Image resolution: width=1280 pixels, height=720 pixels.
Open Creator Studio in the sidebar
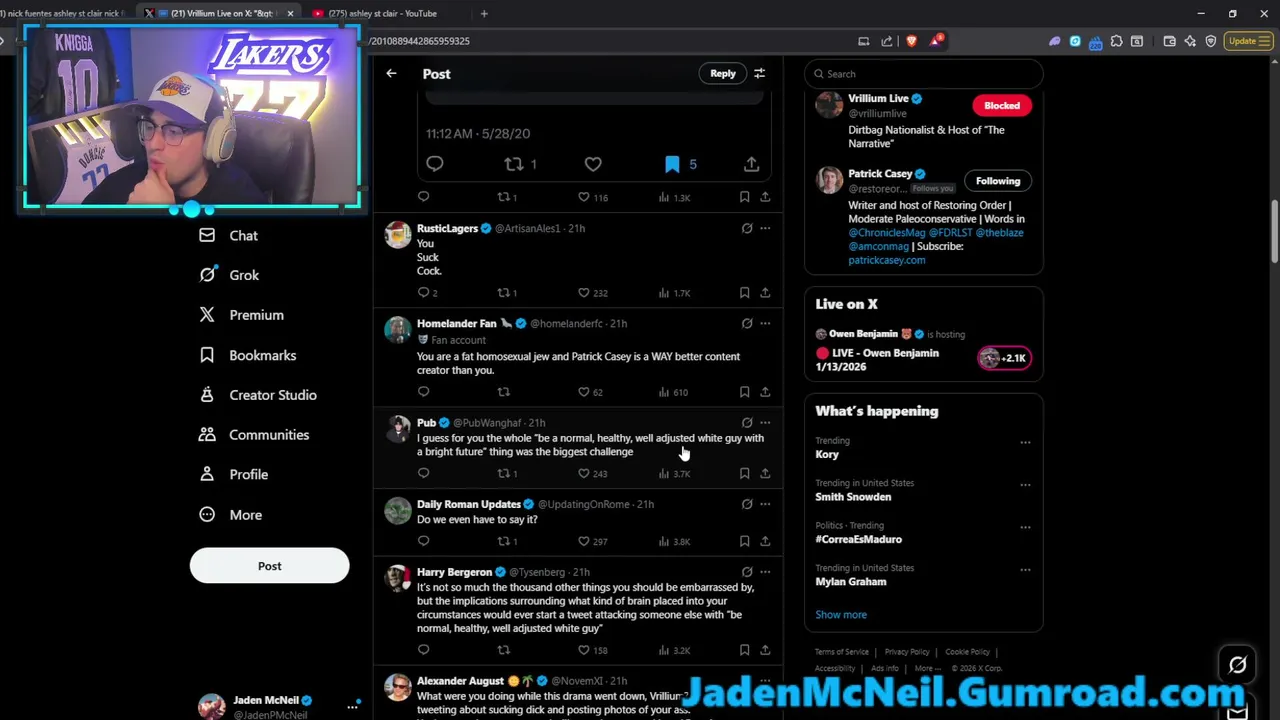(257, 395)
